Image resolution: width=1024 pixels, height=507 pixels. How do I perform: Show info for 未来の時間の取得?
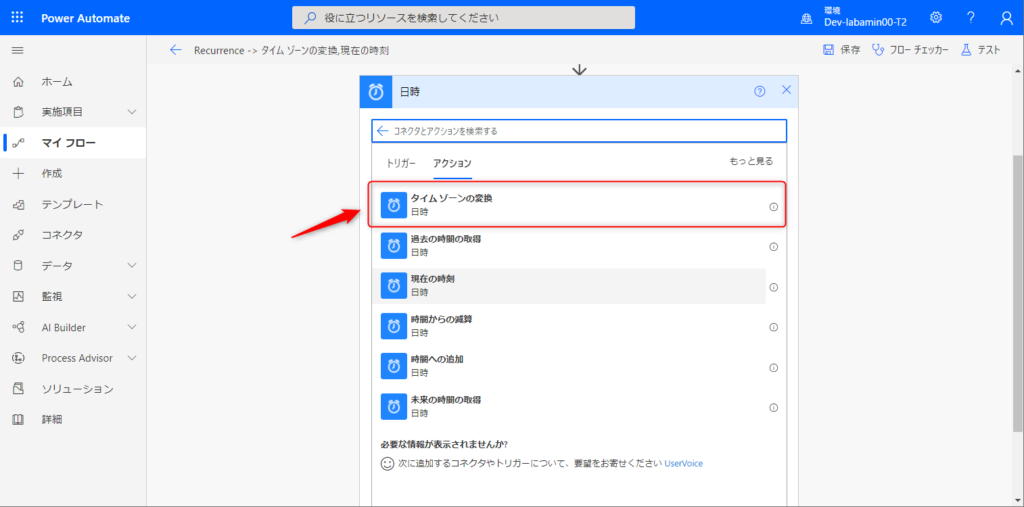coord(774,408)
